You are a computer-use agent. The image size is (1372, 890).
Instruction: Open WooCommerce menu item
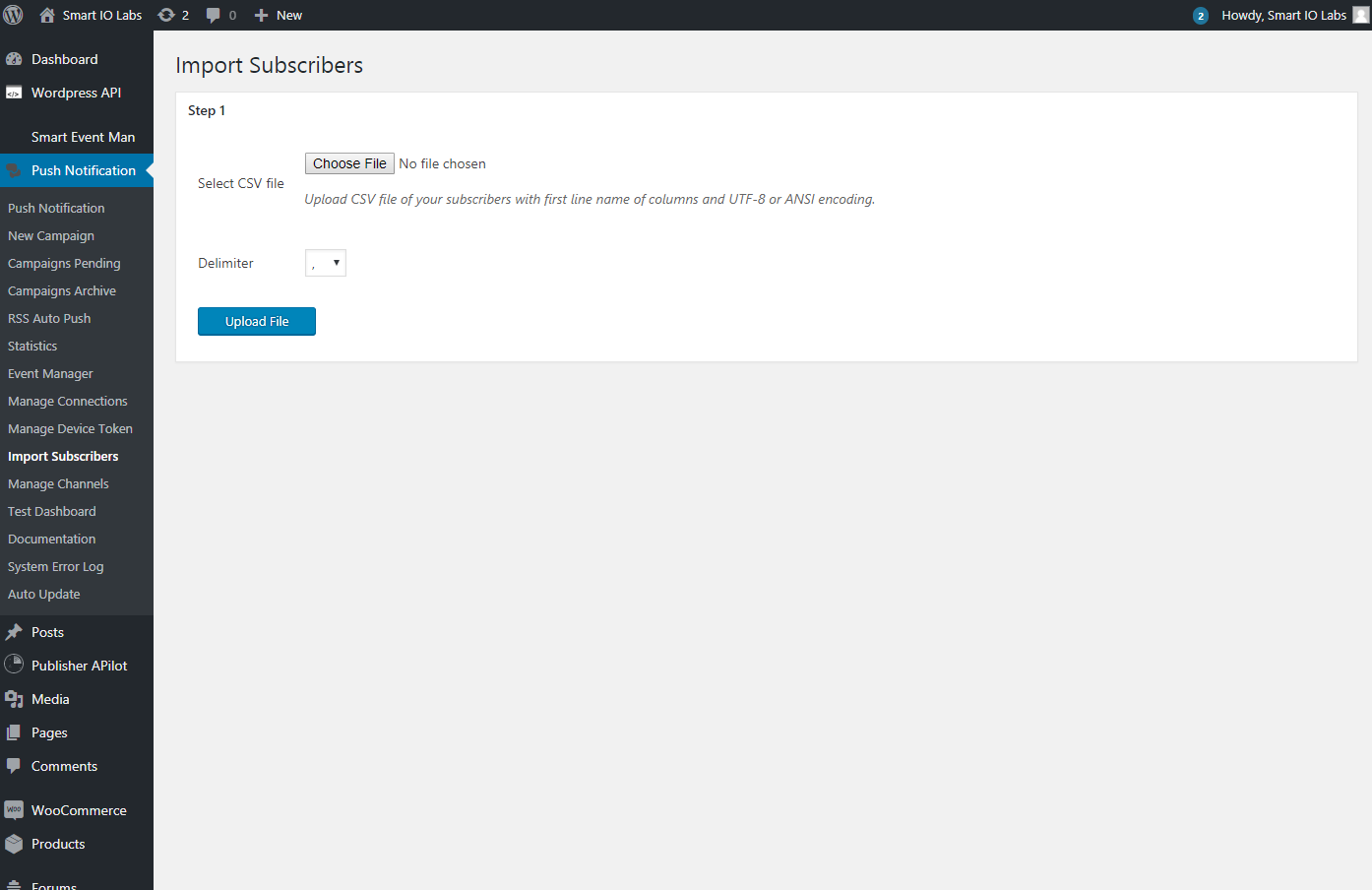[77, 810]
